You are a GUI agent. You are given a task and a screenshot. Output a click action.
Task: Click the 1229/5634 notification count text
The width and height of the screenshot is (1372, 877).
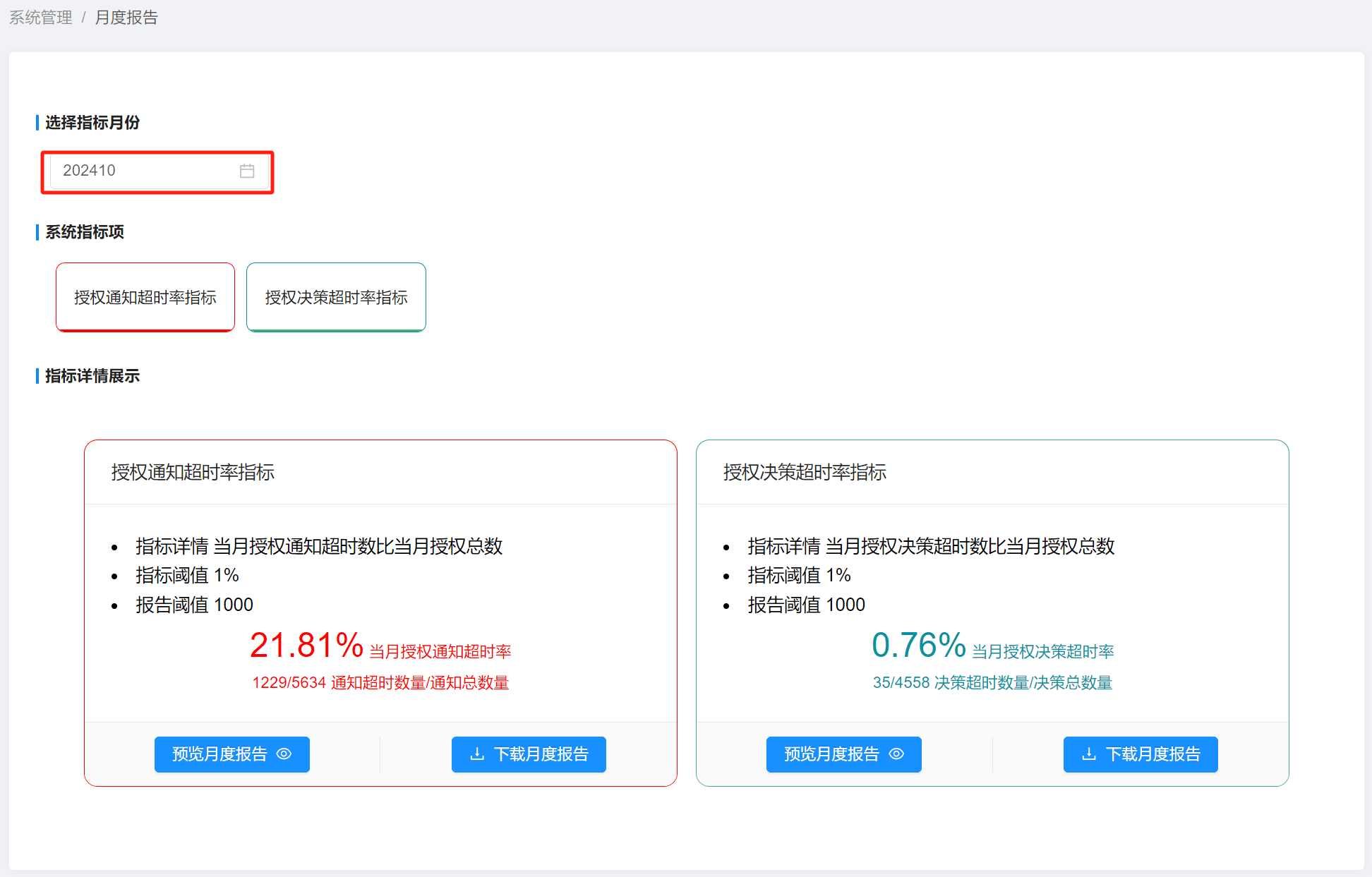pos(289,683)
